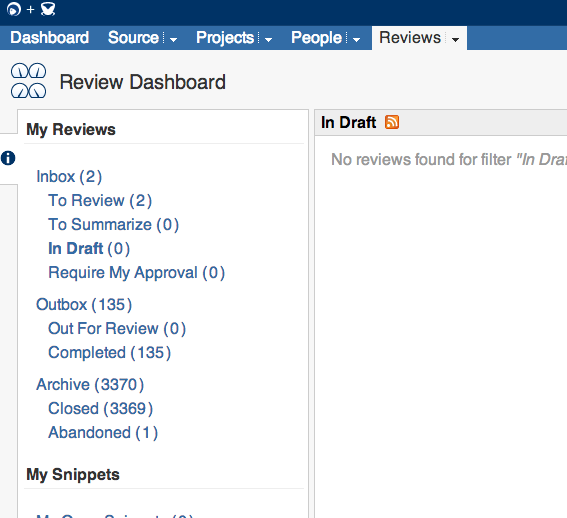Expand the Source menu dropdown arrow
The width and height of the screenshot is (567, 518).
point(174,39)
